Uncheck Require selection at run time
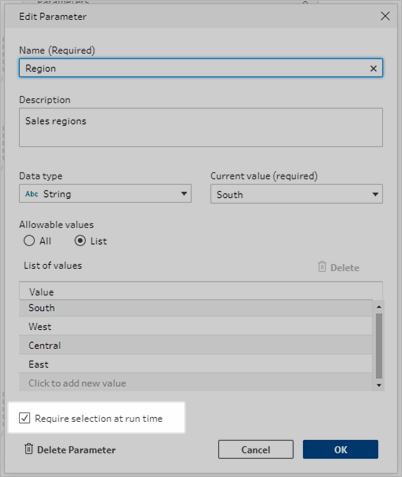Viewport: 402px width, 477px height. pyautogui.click(x=24, y=418)
